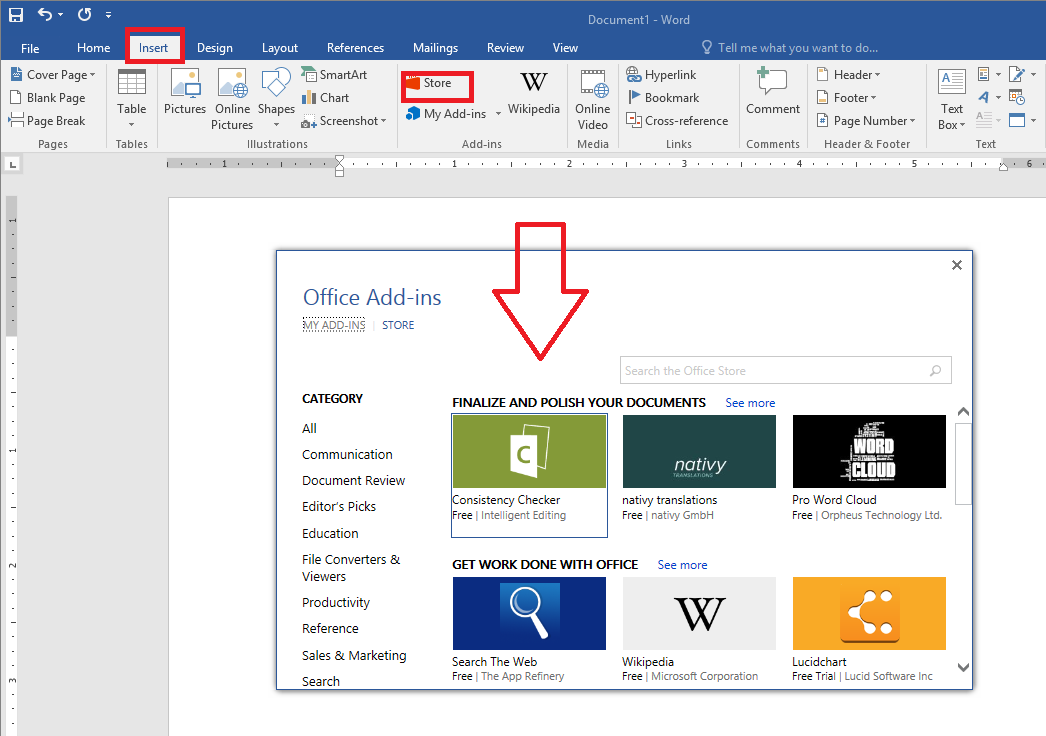Screen dimensions: 1046x736
Task: Open the Page Number dropdown
Action: point(866,121)
